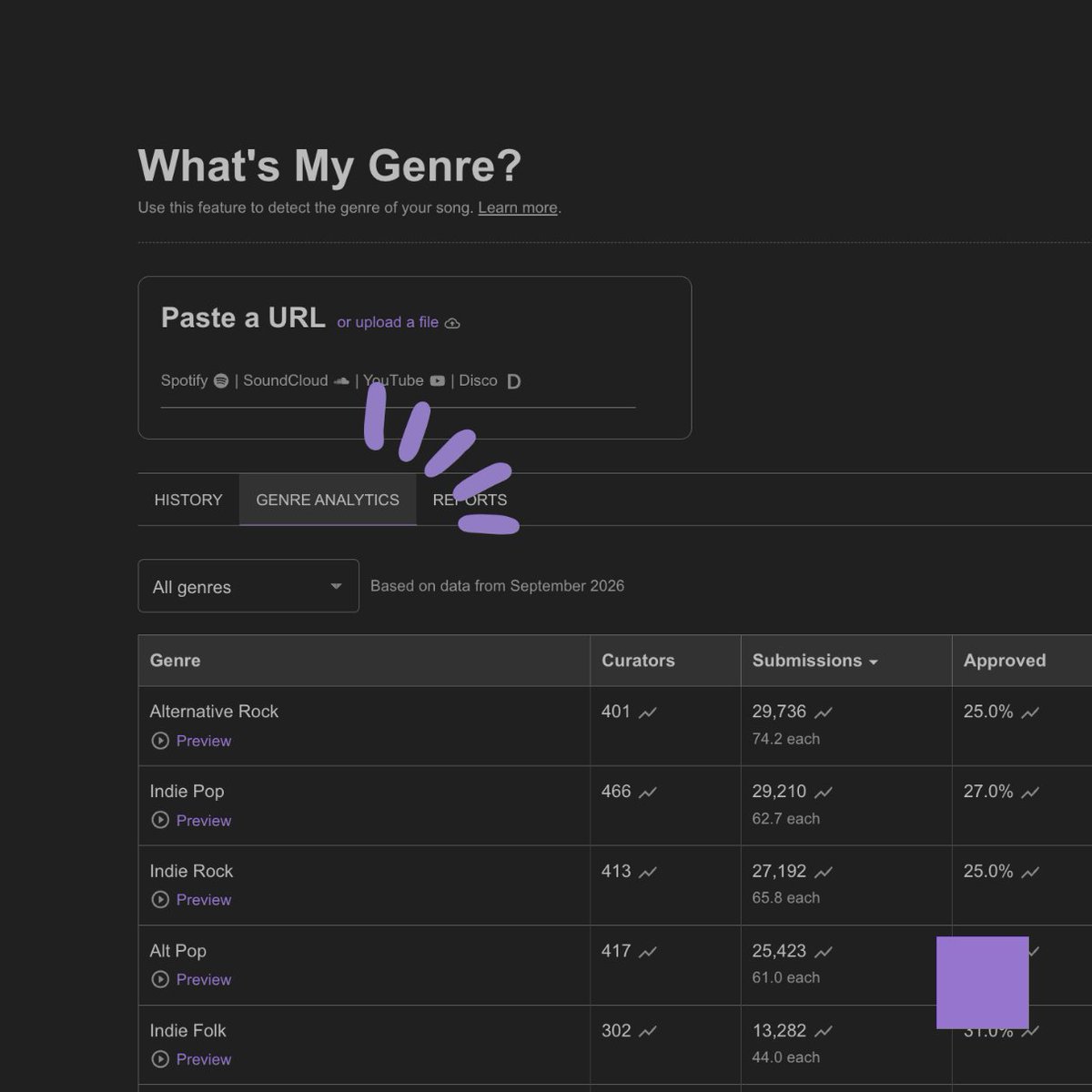The image size is (1092, 1092).
Task: View trend icon beside 13,282 submissions
Action: pos(824,1032)
